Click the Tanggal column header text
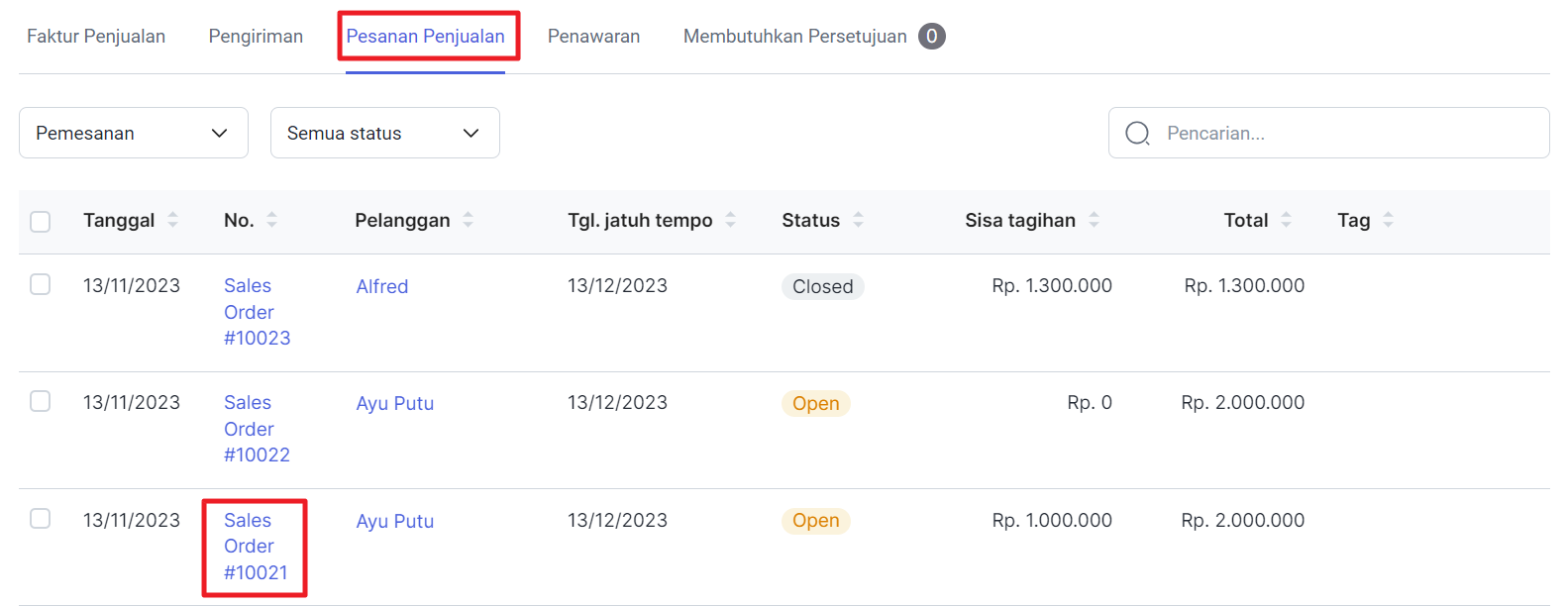This screenshot has width=1568, height=606. click(119, 220)
